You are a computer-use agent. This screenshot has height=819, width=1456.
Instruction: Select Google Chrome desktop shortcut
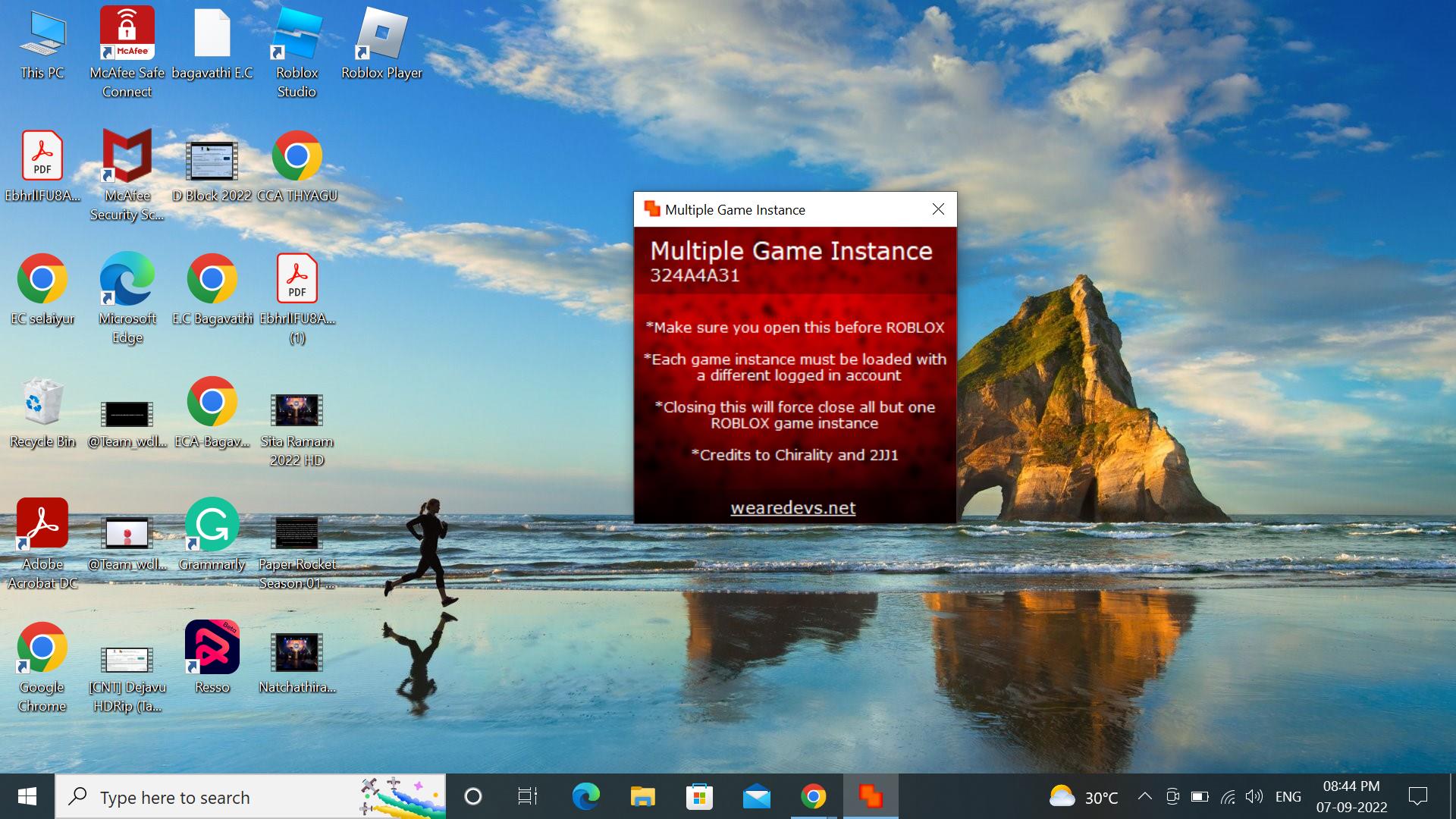(x=42, y=666)
